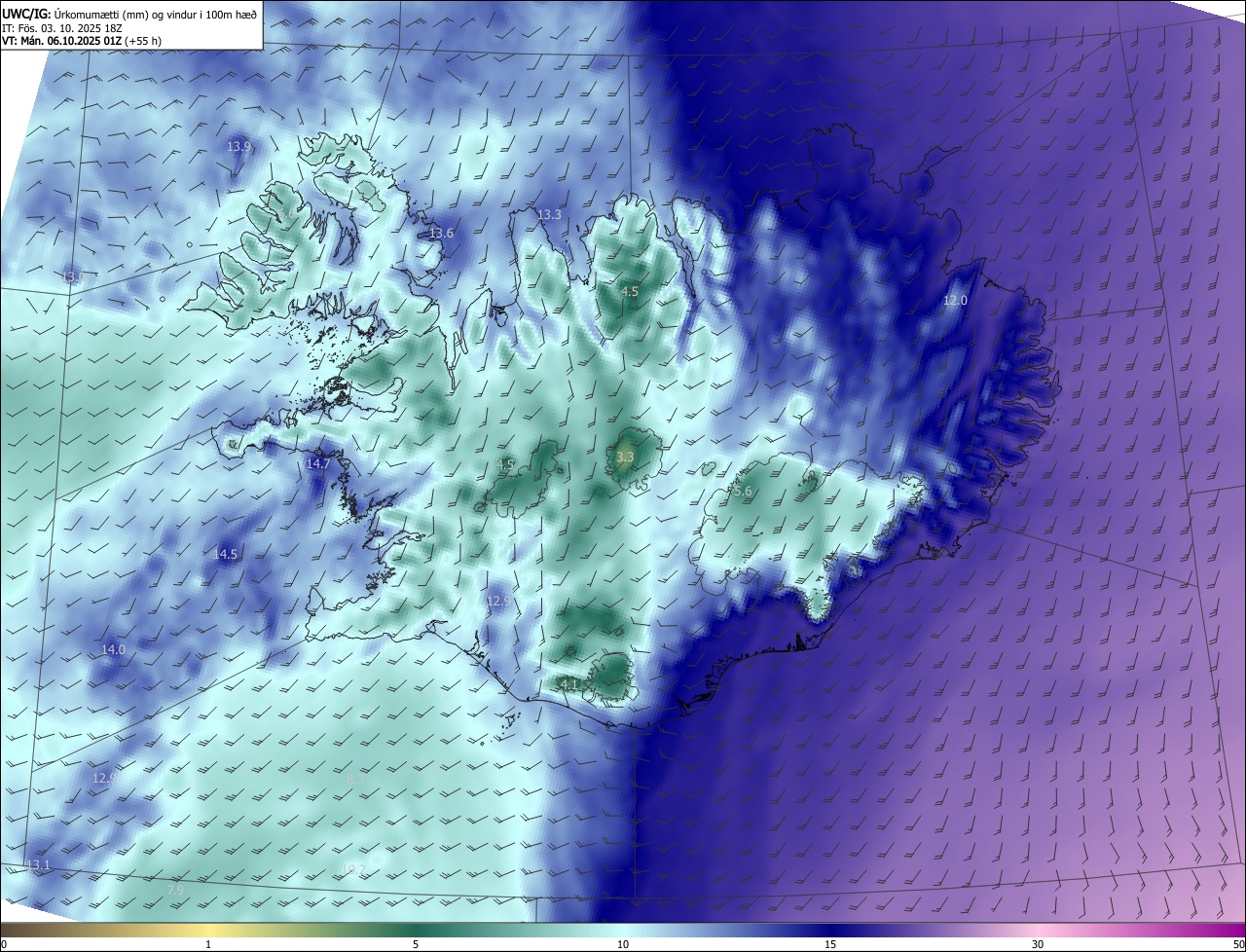Click the 50 tick on the colour scale

[1238, 944]
